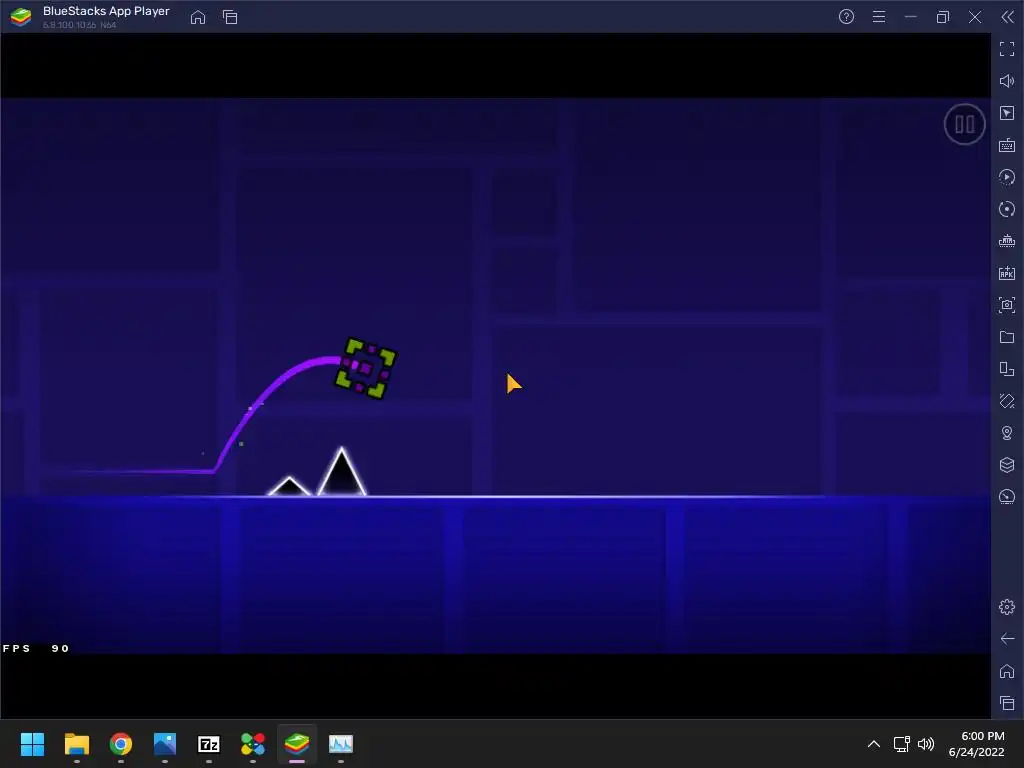Screen dimensions: 1024x768
Task: Open the multi-window icon in title bar
Action: pos(230,17)
